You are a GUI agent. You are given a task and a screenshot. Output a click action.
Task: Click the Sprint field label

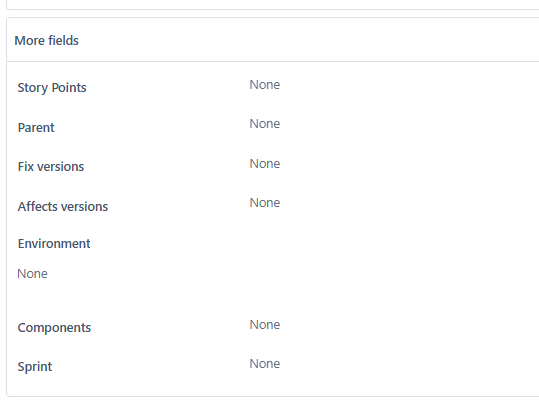pyautogui.click(x=35, y=367)
